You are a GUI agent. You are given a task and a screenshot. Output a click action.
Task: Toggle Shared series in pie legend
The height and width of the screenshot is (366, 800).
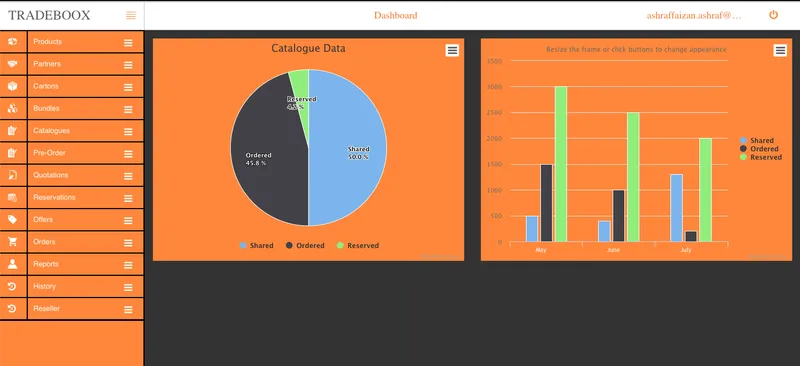(257, 246)
